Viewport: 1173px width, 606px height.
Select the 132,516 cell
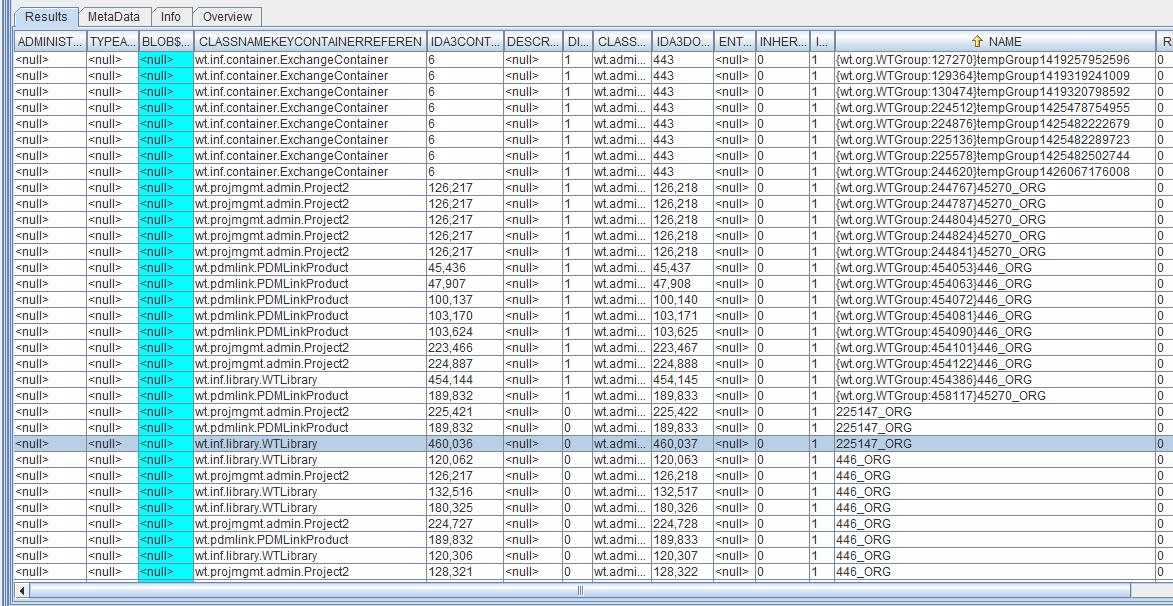(x=465, y=492)
